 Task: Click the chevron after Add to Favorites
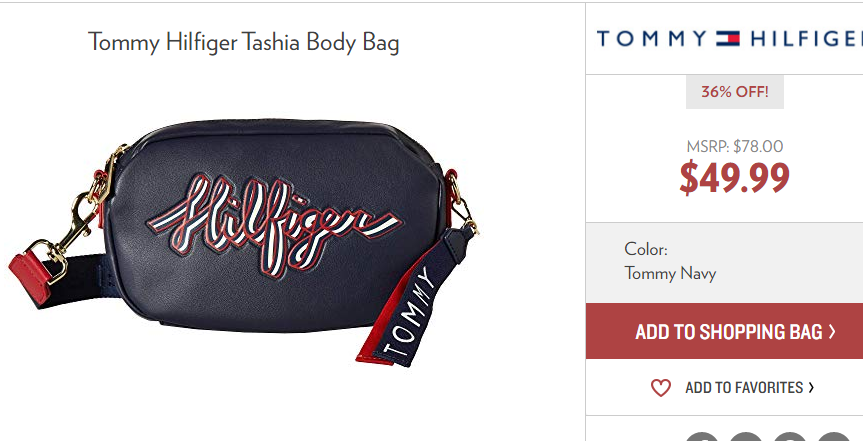pyautogui.click(x=811, y=388)
